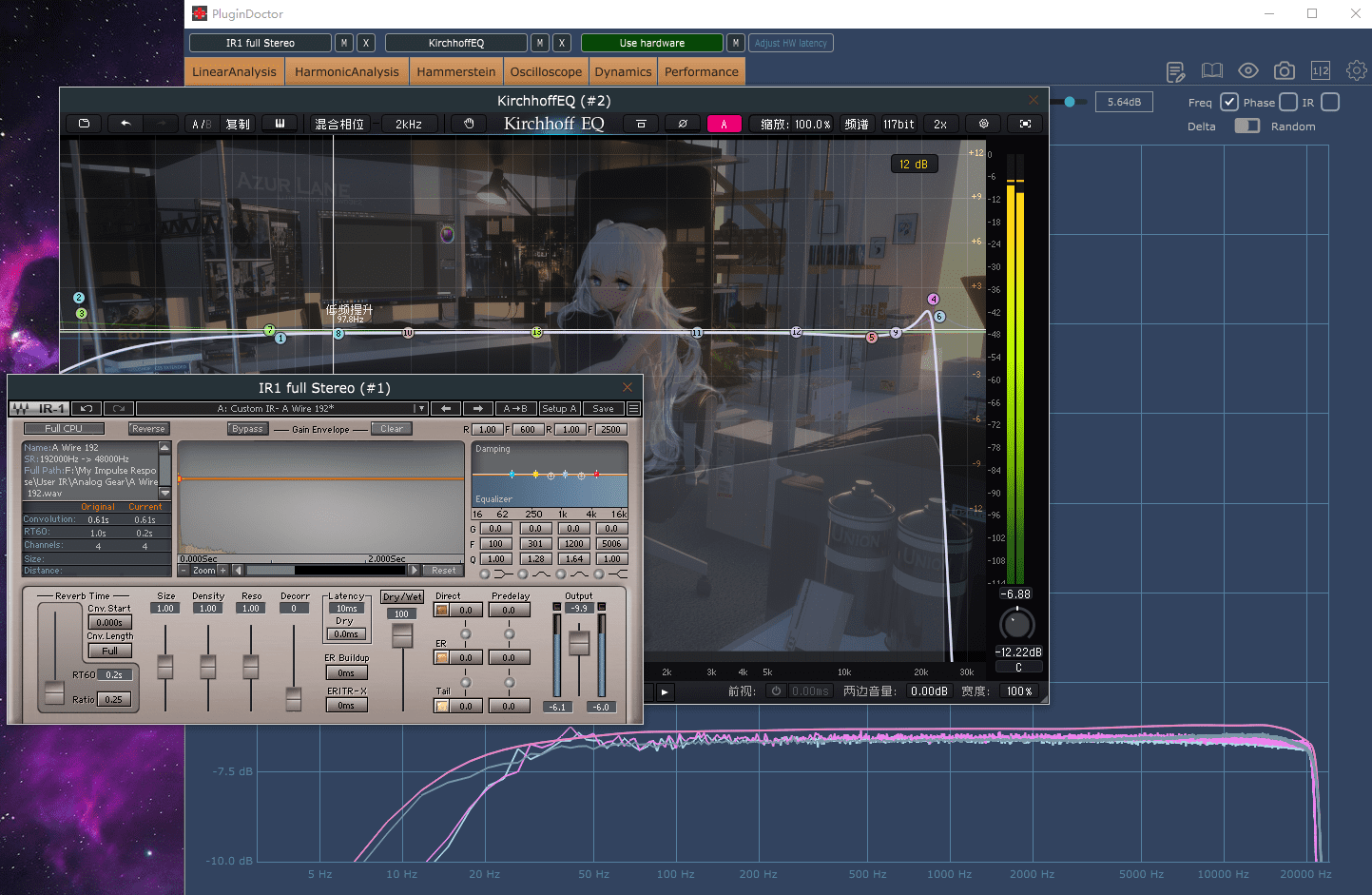This screenshot has height=895, width=1372.
Task: Toggle IR-1 Bypass gain envelope
Action: (247, 429)
